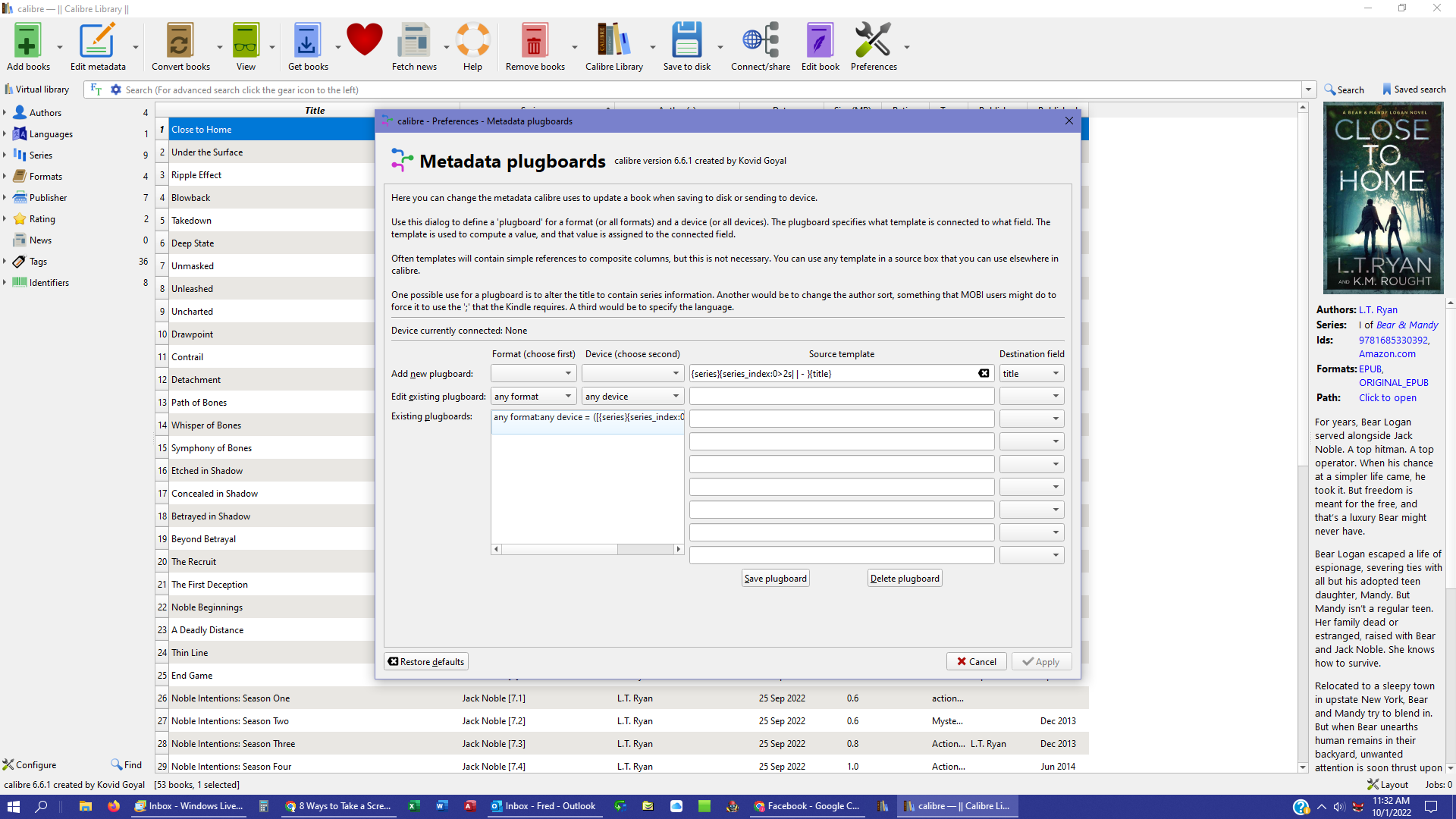Open the Edit metadata tool
Viewport: 1456px width, 819px height.
(97, 42)
